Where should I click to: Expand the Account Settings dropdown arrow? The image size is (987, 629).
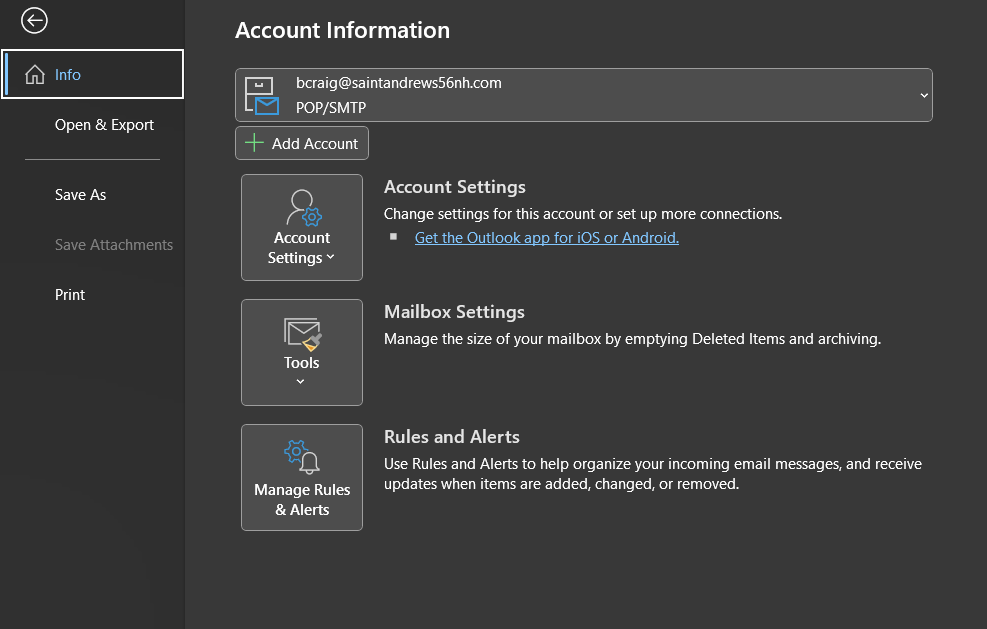coord(330,258)
